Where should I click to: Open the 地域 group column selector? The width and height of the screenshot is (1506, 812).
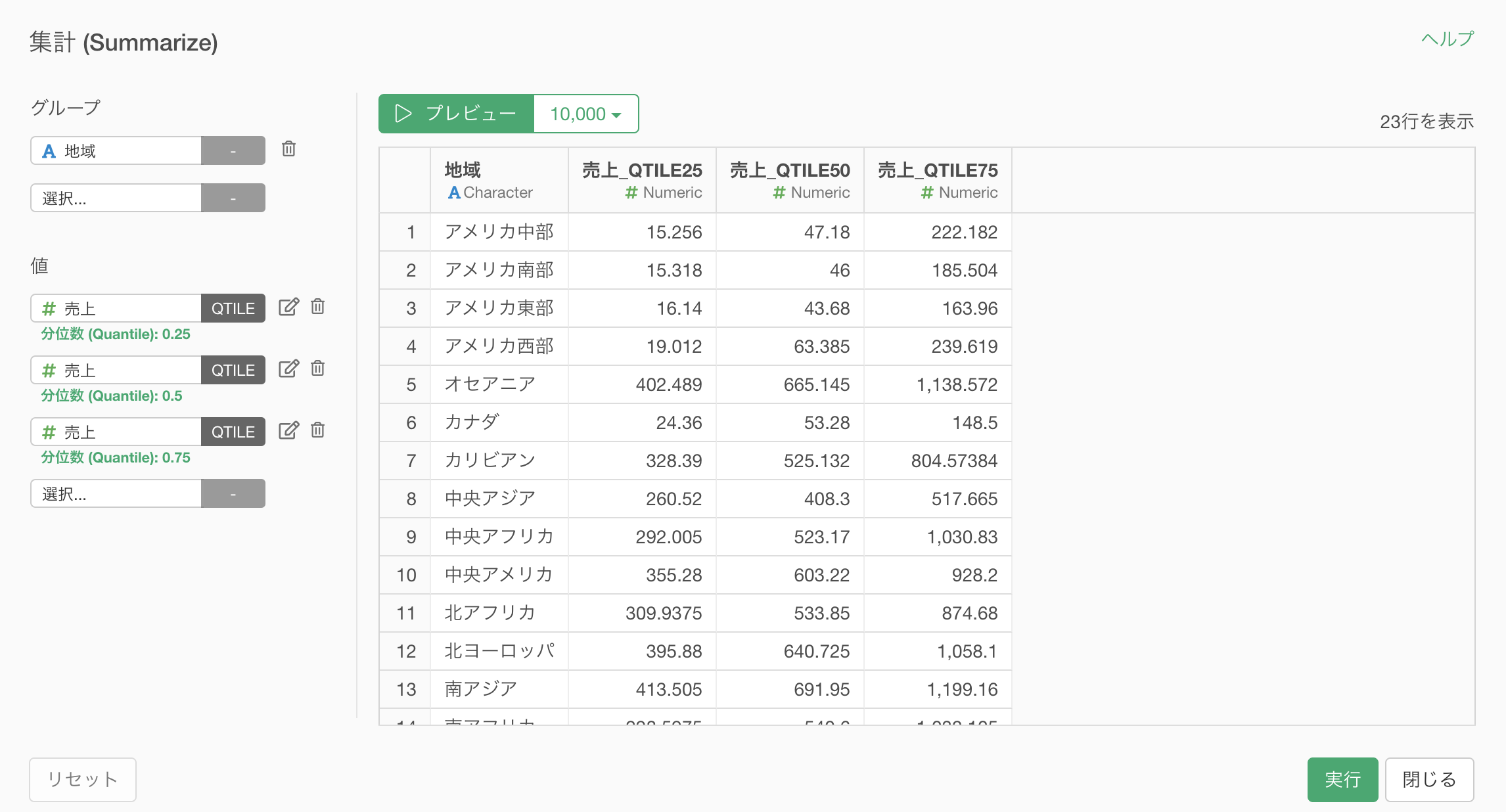[116, 150]
